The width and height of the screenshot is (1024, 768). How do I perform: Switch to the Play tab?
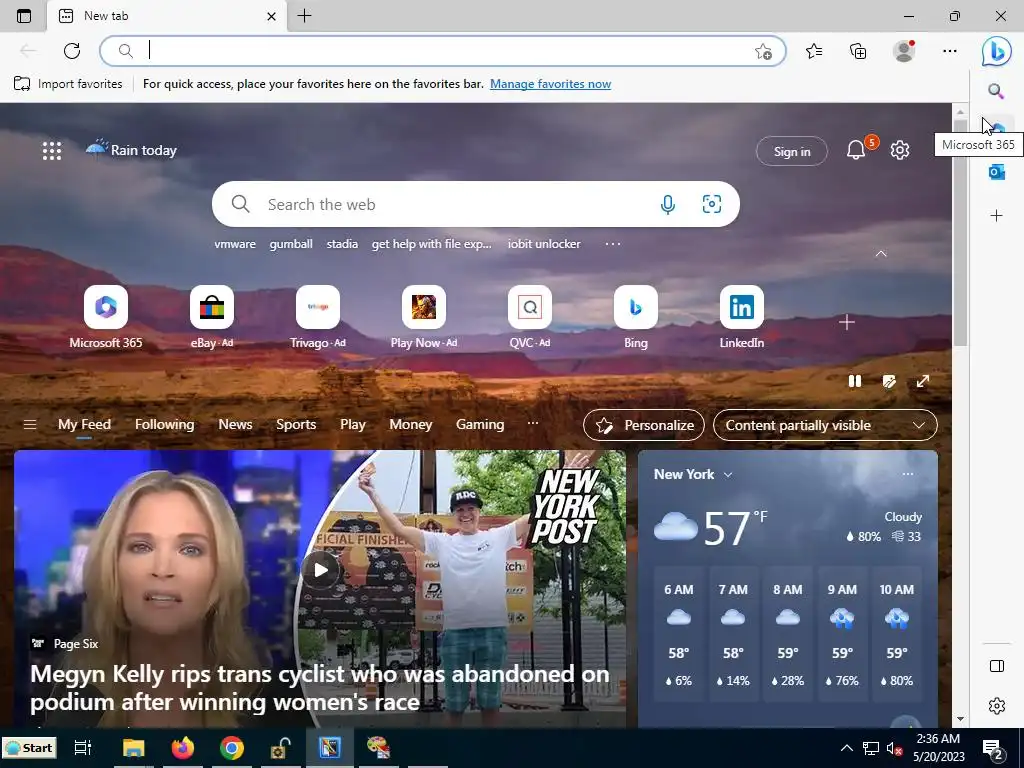(353, 424)
